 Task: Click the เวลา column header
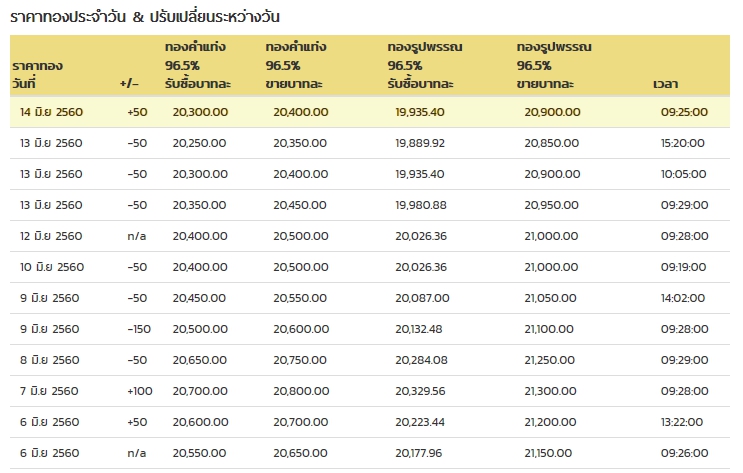[x=665, y=84]
